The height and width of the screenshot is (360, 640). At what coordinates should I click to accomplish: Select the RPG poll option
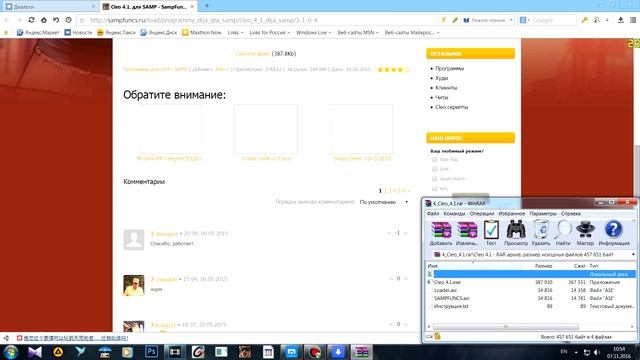point(434,189)
